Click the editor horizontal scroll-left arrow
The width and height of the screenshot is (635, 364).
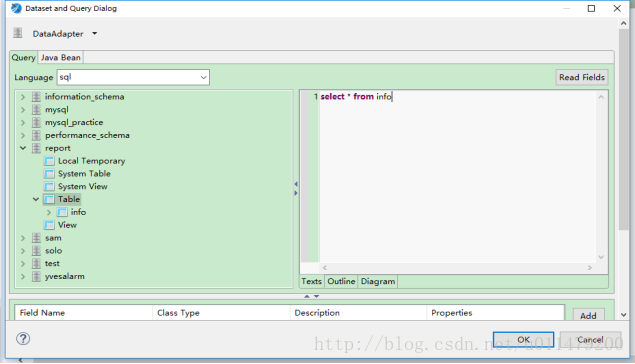(x=325, y=268)
